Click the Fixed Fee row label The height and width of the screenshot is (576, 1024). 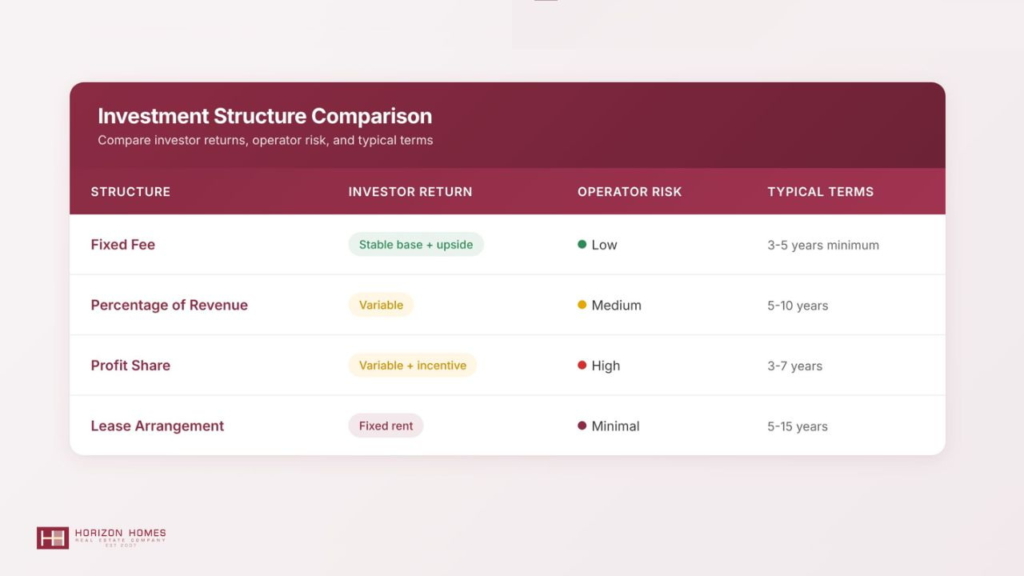[123, 245]
